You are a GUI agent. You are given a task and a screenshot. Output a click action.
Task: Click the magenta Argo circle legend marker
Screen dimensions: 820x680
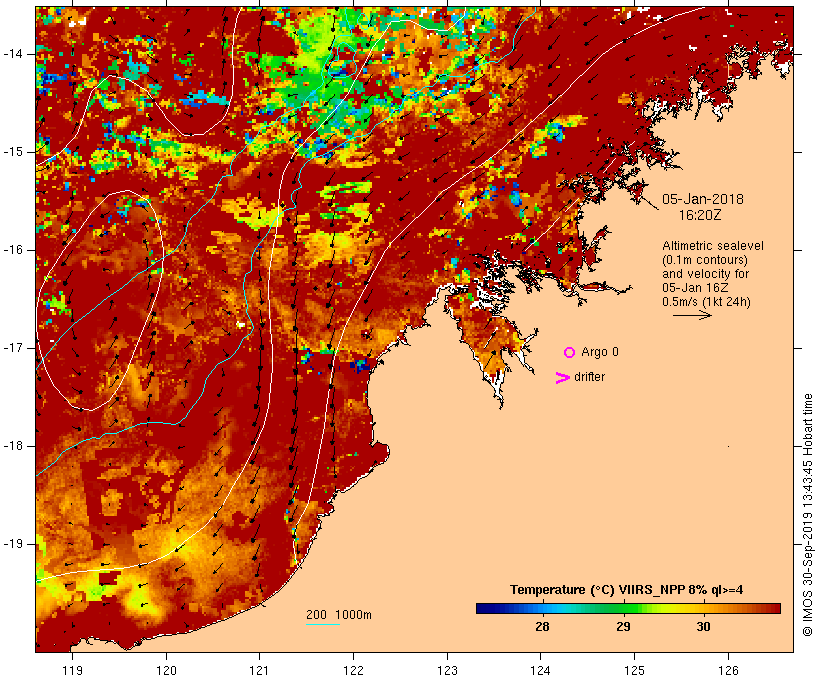[570, 353]
